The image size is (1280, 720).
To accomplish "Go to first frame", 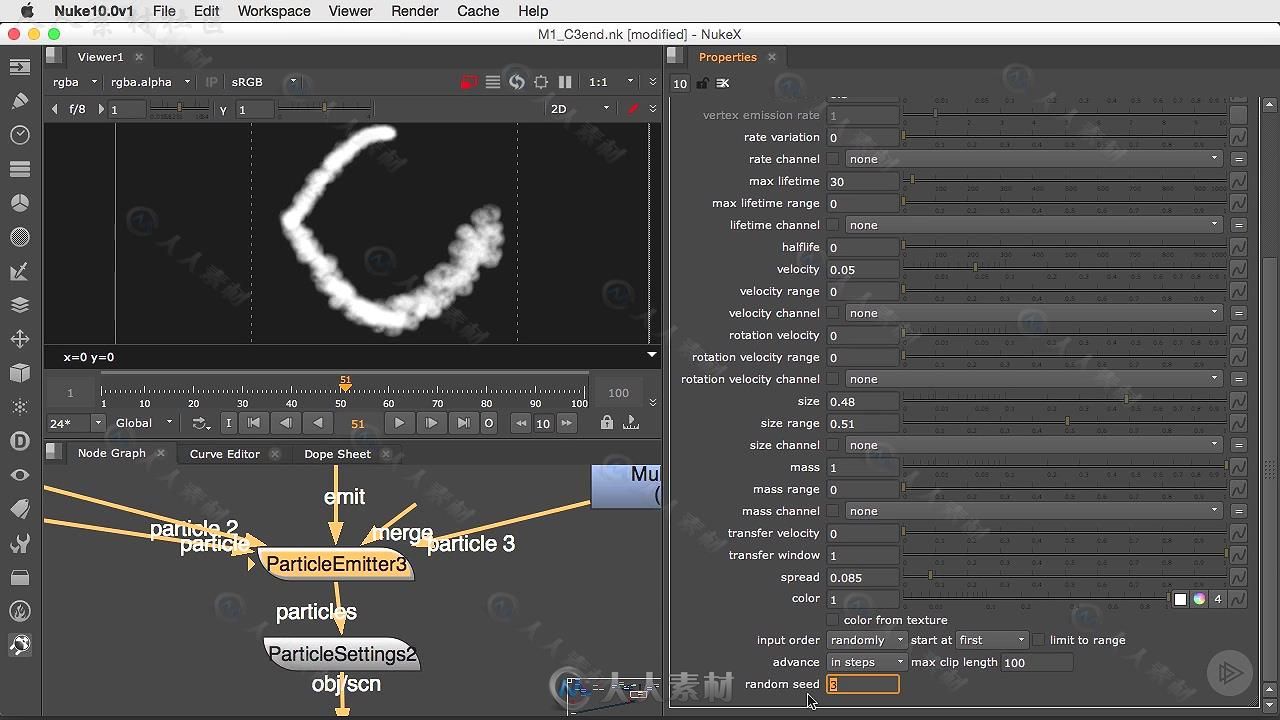I will pyautogui.click(x=254, y=423).
